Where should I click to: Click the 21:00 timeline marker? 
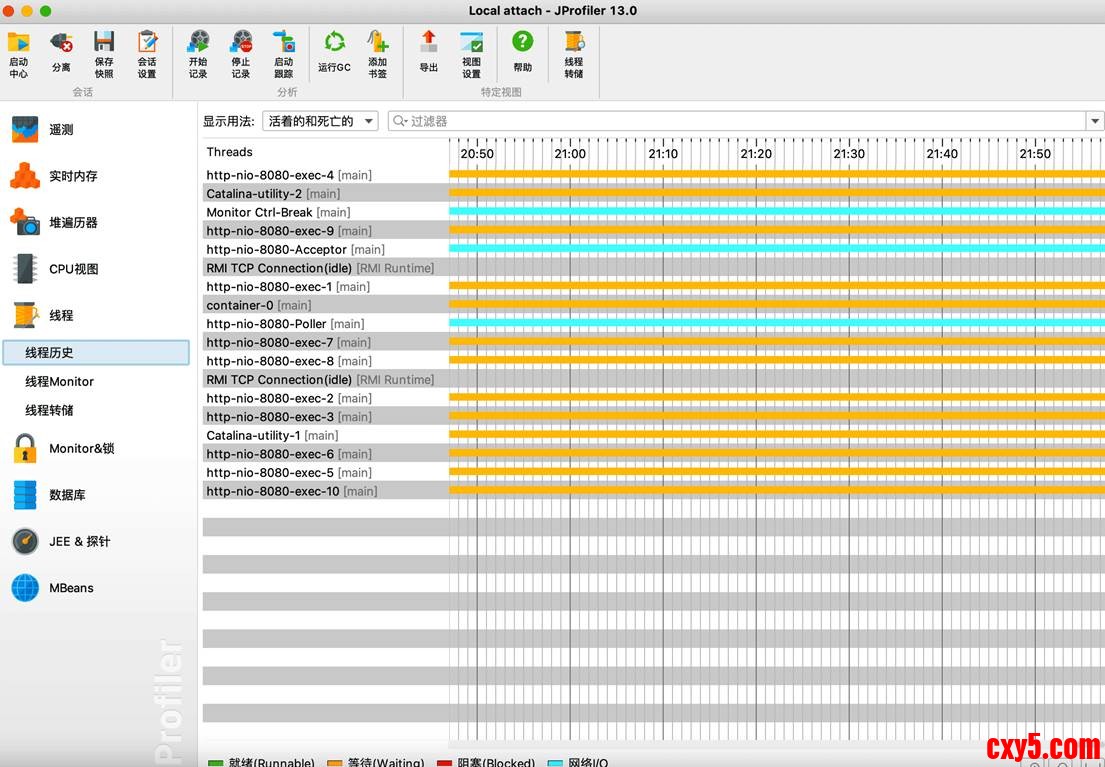pyautogui.click(x=570, y=154)
